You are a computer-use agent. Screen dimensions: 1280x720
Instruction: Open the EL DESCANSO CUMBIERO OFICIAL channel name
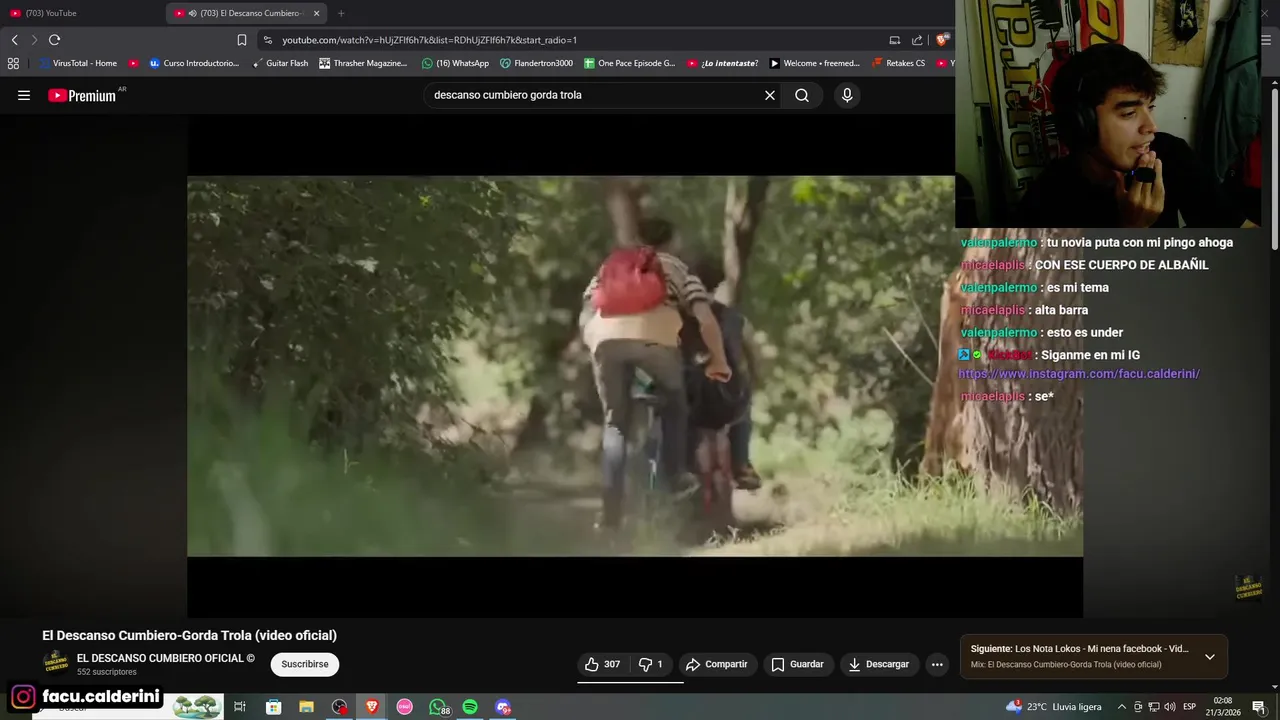pos(166,658)
